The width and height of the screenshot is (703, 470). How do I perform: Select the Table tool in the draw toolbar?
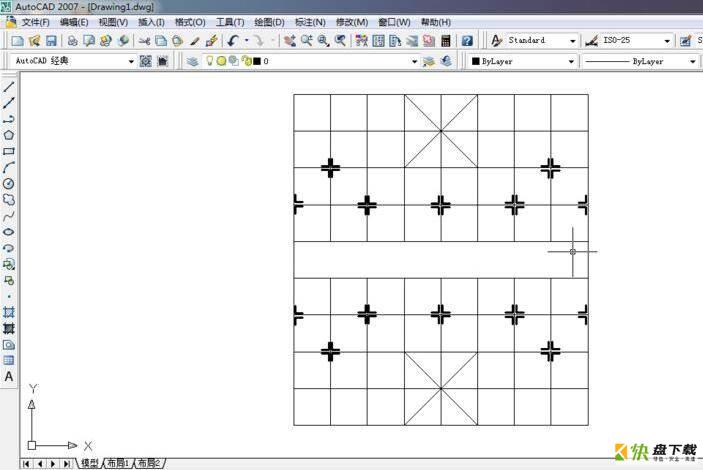tap(9, 360)
